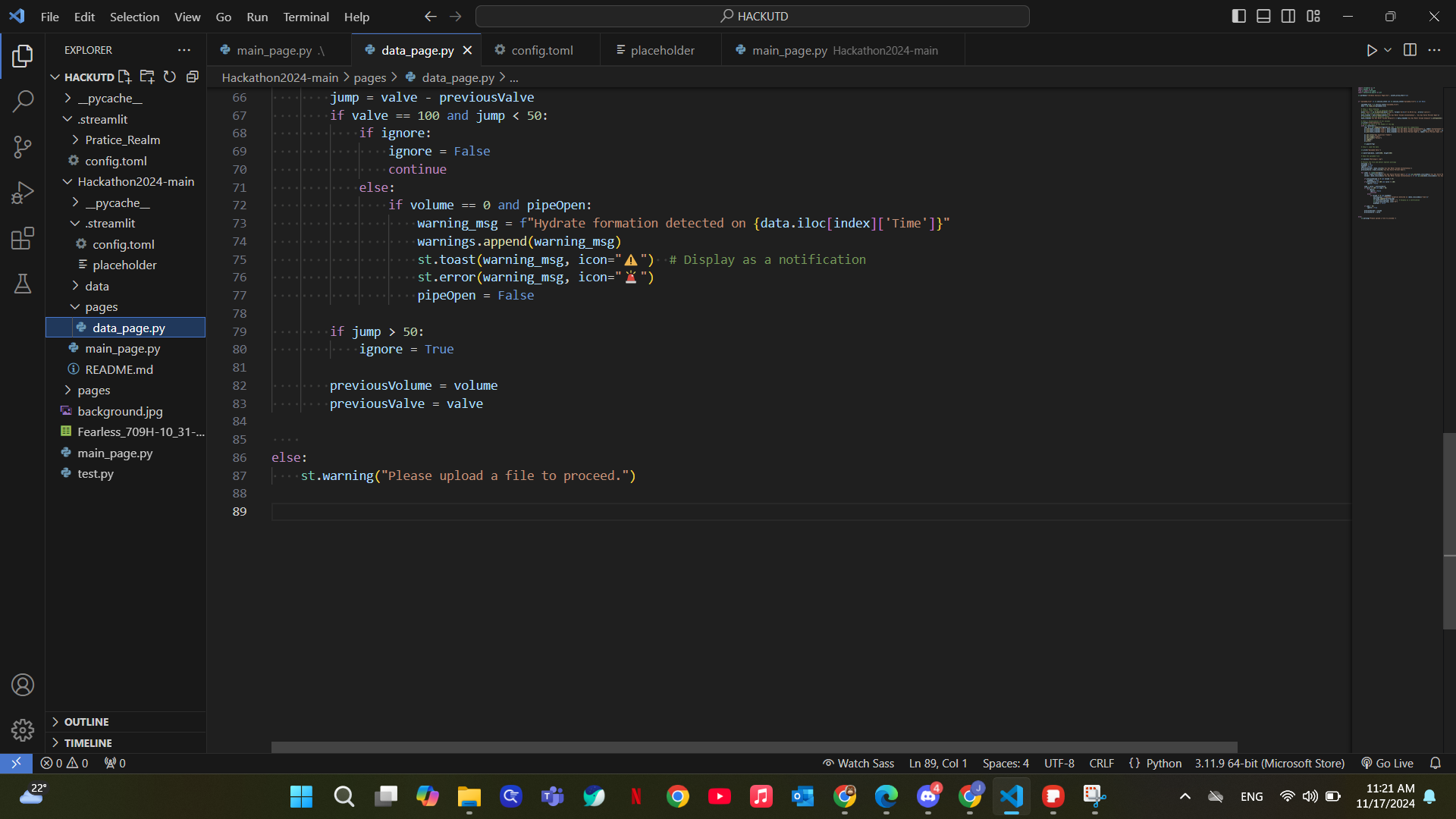Screen dimensions: 1456x819
Task: Toggle the secondary side bar layout
Action: [x=1288, y=16]
